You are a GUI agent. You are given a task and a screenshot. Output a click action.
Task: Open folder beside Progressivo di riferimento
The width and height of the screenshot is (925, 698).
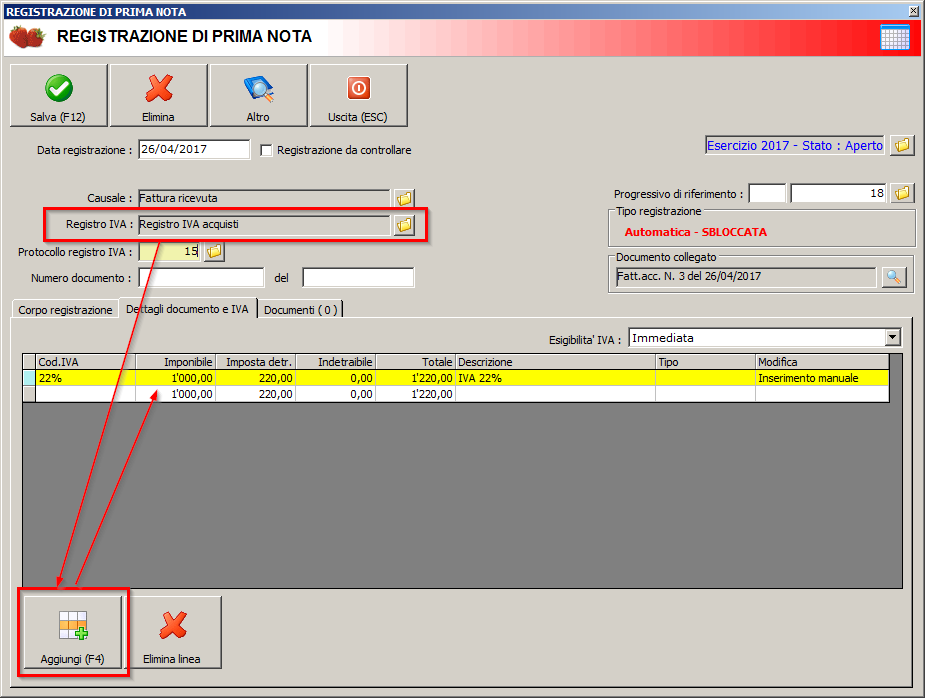click(902, 193)
